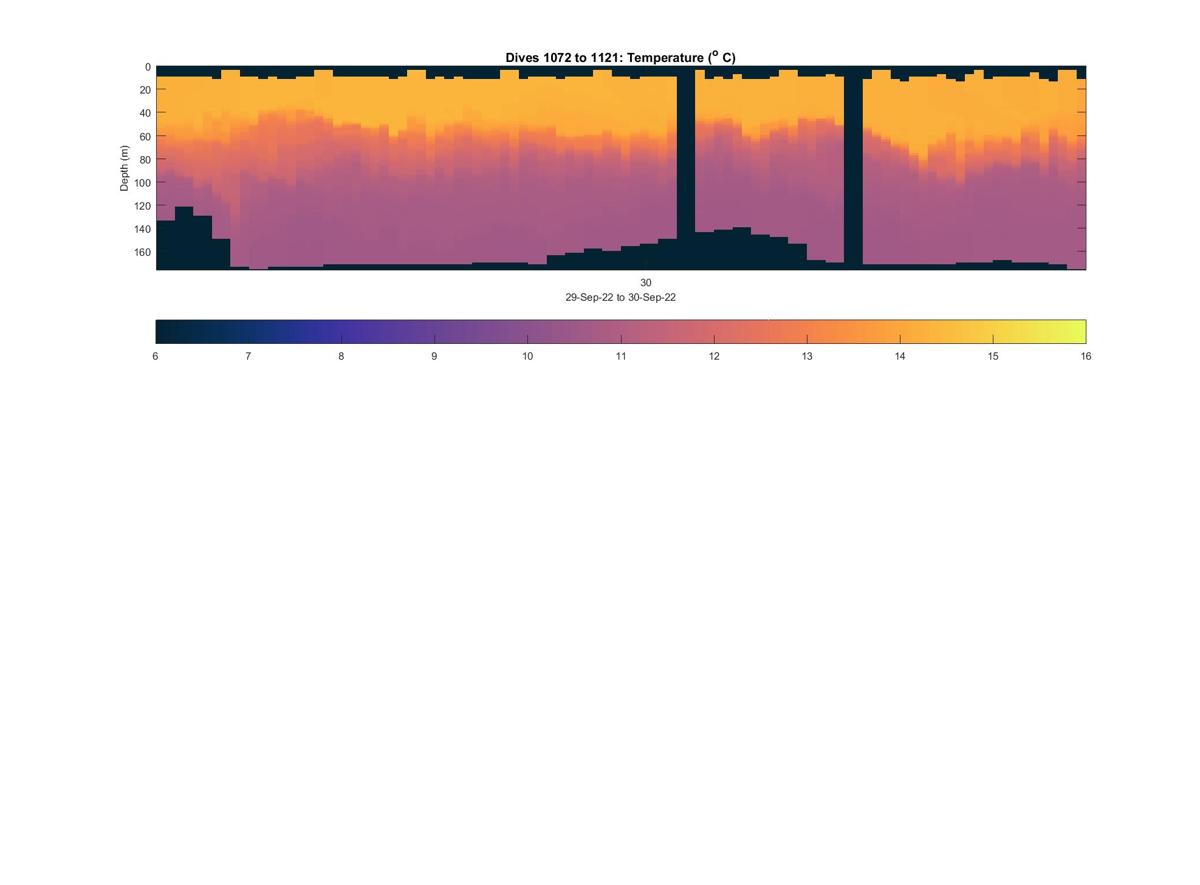Click colorbar tick label '6'
Viewport: 1200px width, 885px height.
click(155, 356)
